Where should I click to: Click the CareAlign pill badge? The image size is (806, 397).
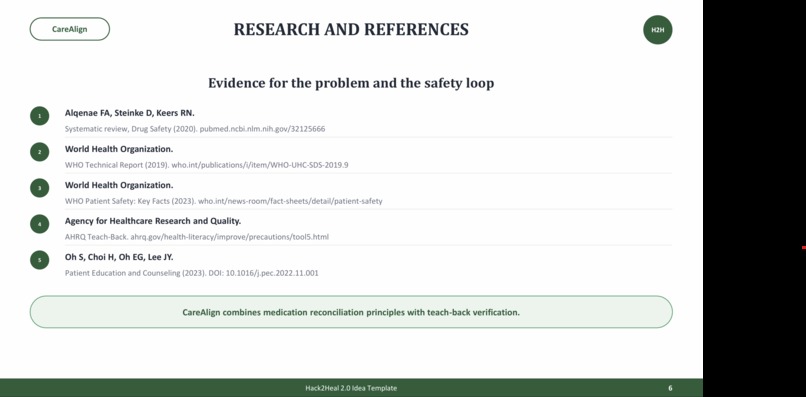point(70,29)
